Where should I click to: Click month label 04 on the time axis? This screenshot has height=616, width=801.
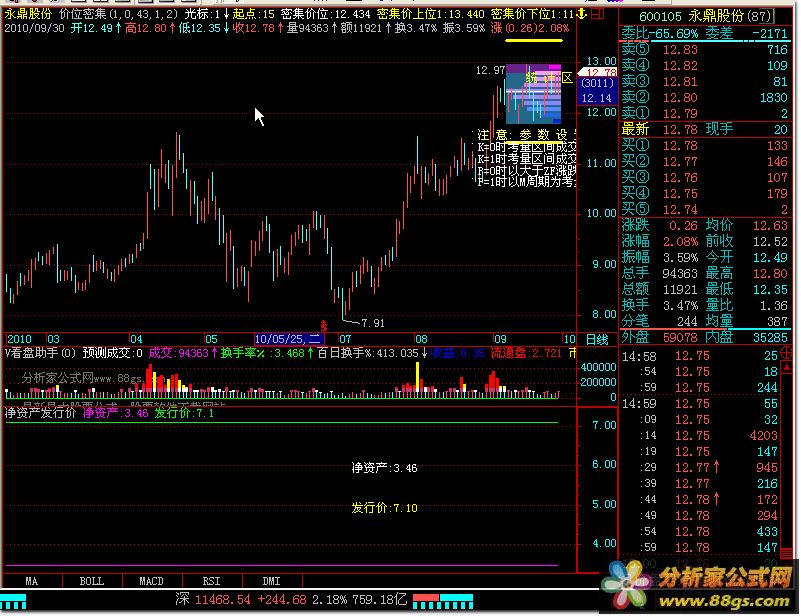coord(136,339)
